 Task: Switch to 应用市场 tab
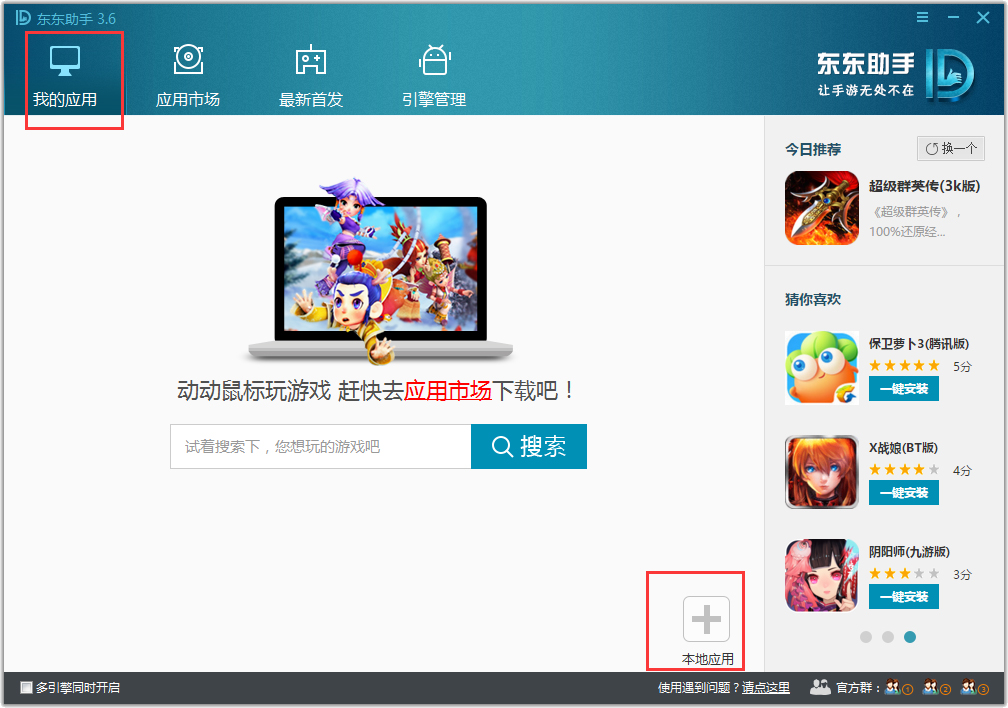(188, 77)
